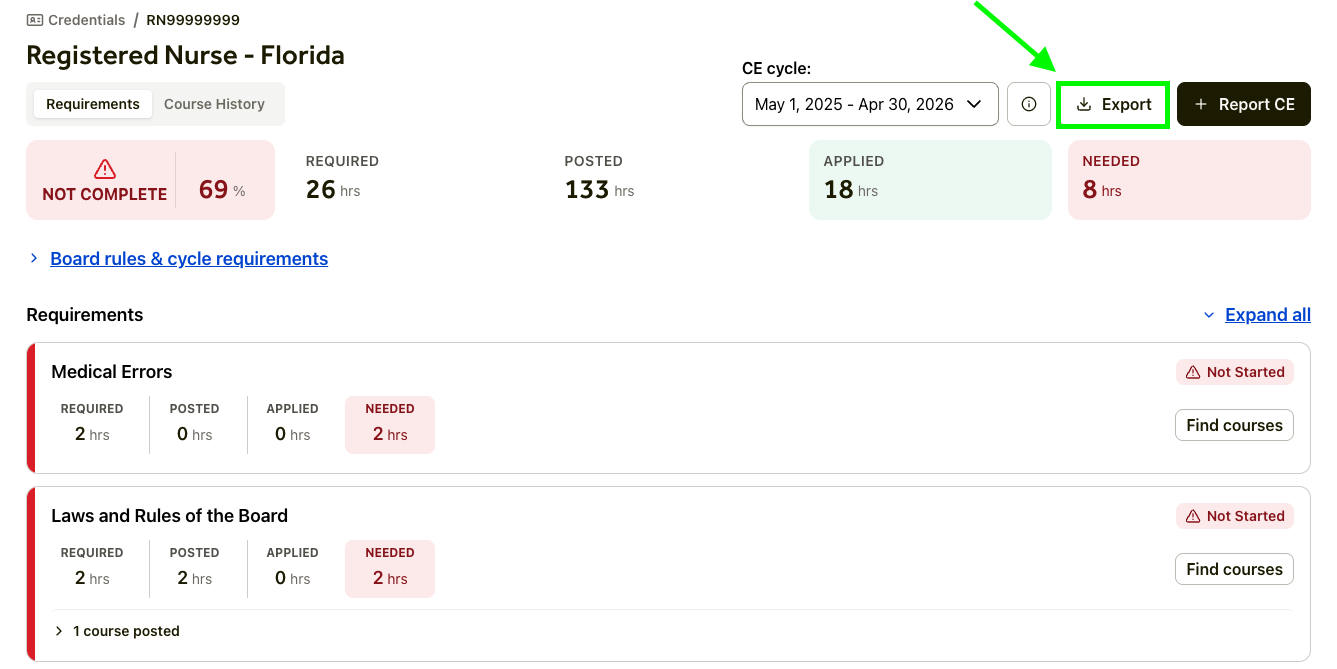
Task: Click the CE cycle info icon
Action: point(1029,104)
